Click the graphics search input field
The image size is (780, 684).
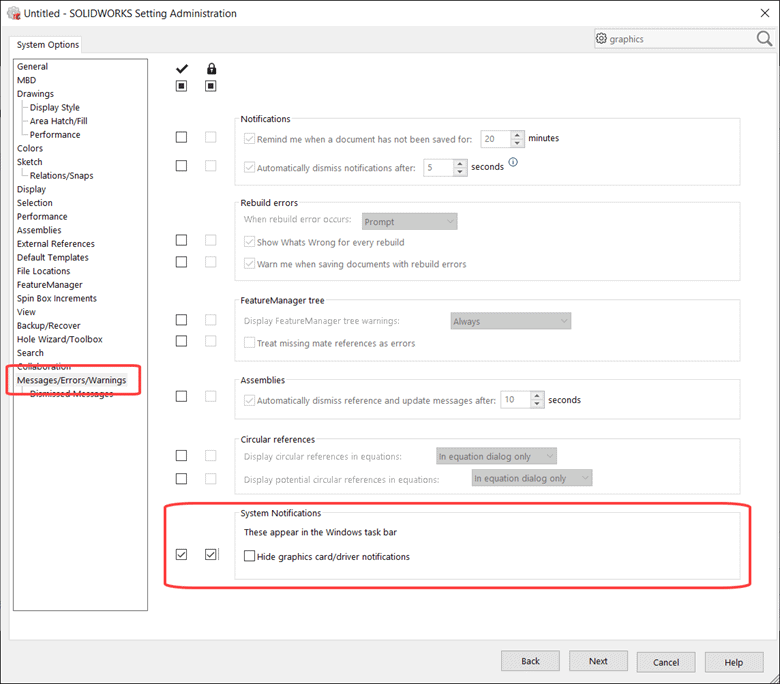(682, 39)
